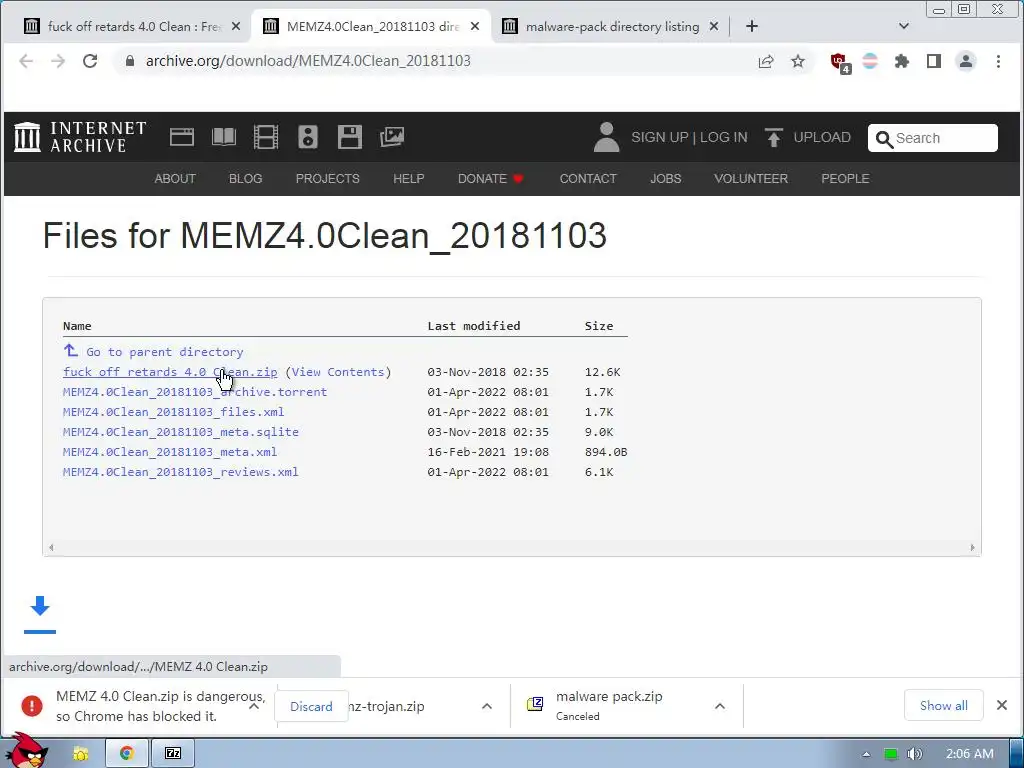
Task: Expand options for the trojan.zip download
Action: point(487,706)
